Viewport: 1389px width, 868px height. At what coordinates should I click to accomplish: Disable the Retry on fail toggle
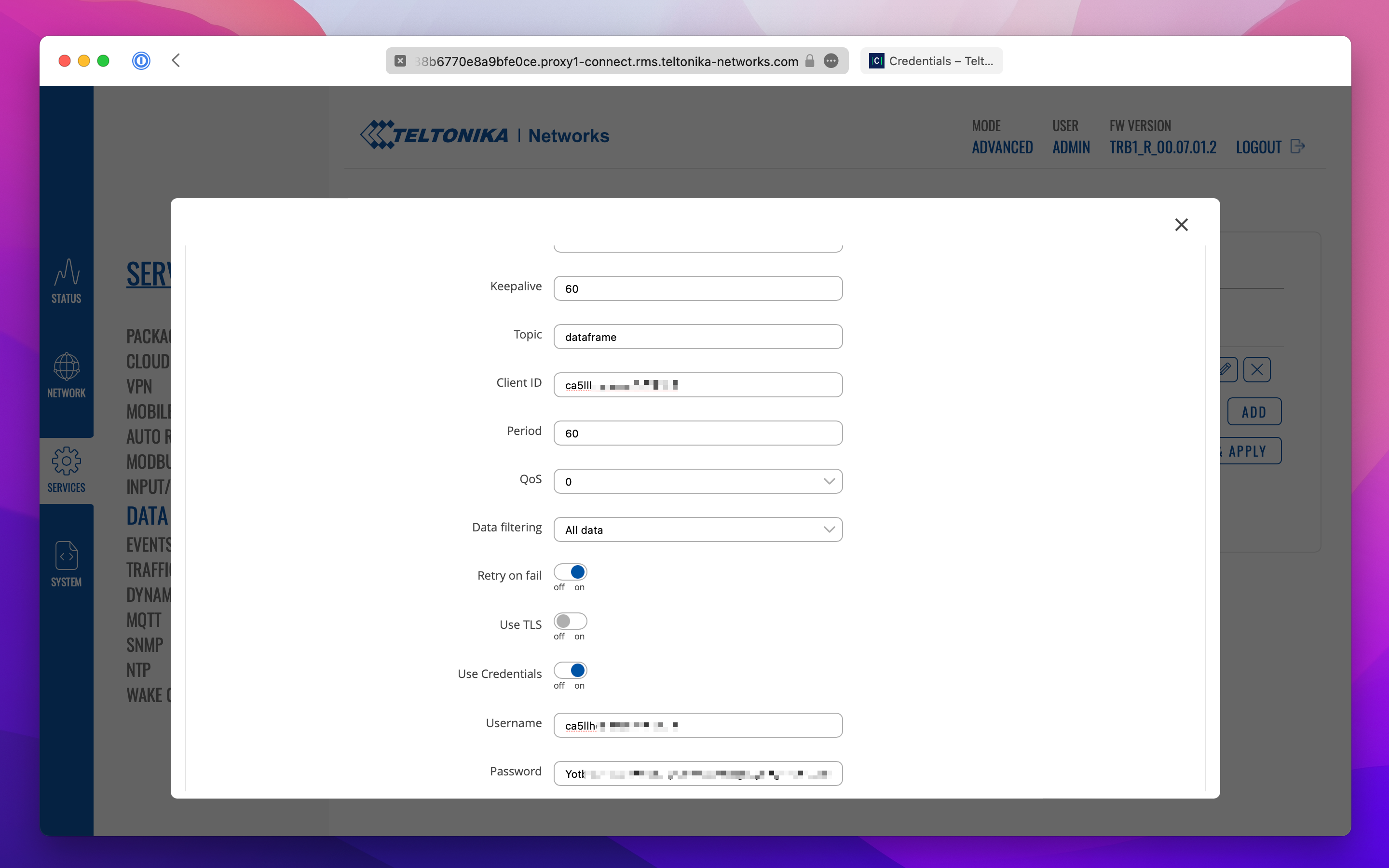click(570, 572)
